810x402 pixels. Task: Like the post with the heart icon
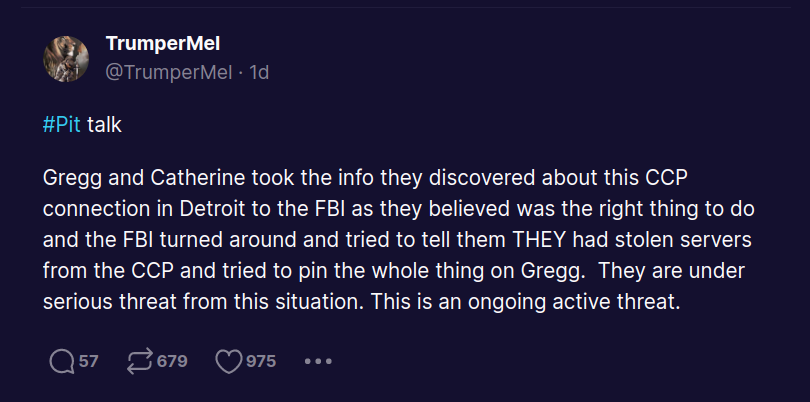(x=228, y=361)
